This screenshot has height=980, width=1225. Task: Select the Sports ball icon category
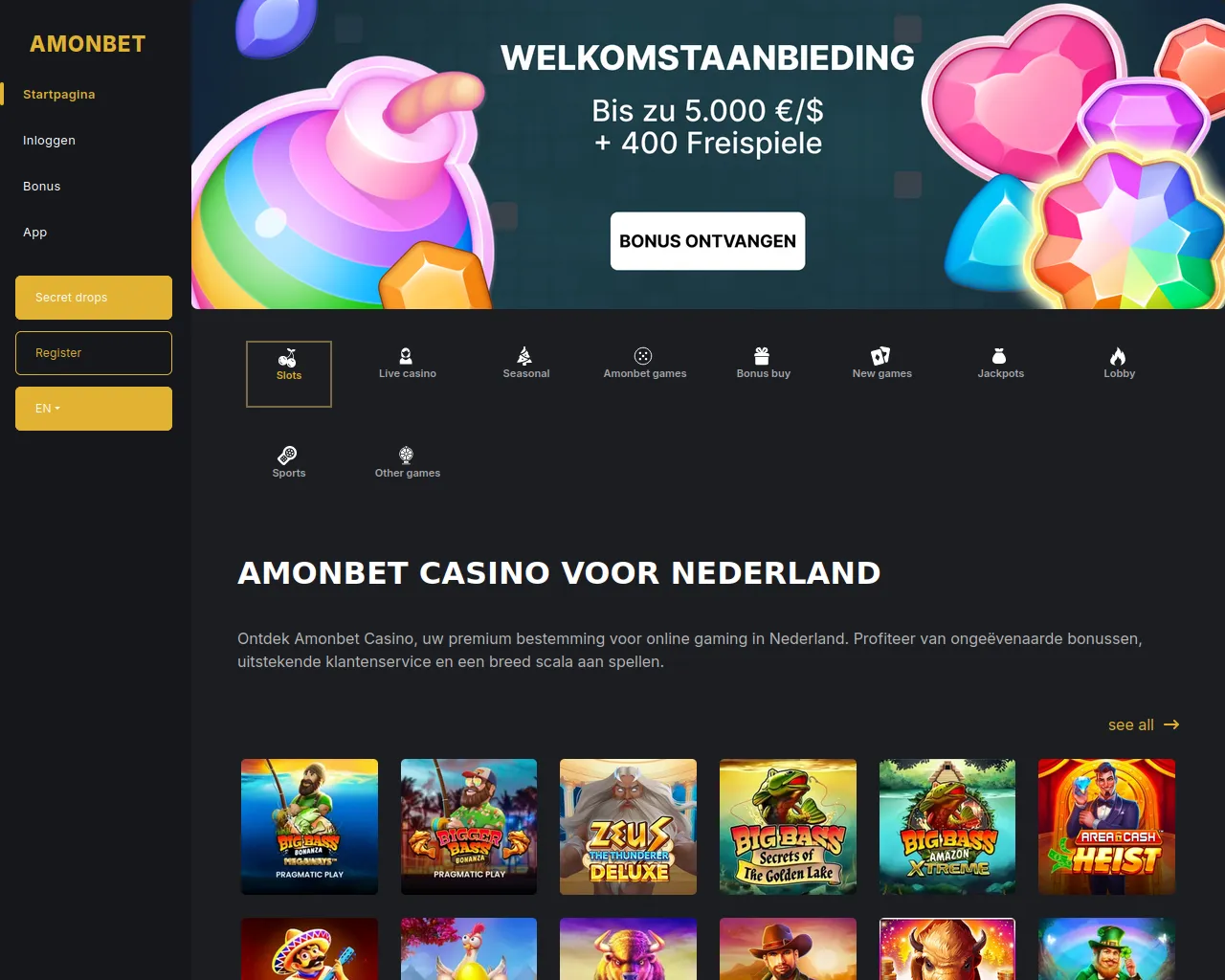(289, 462)
